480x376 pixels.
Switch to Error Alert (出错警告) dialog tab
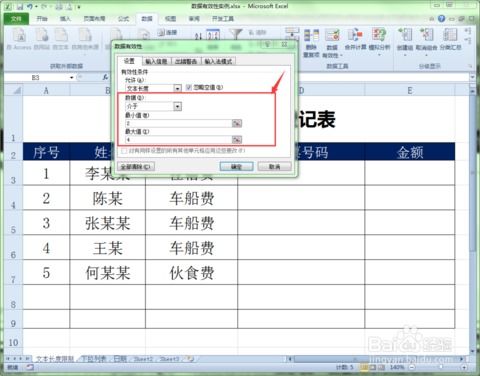pyautogui.click(x=186, y=61)
